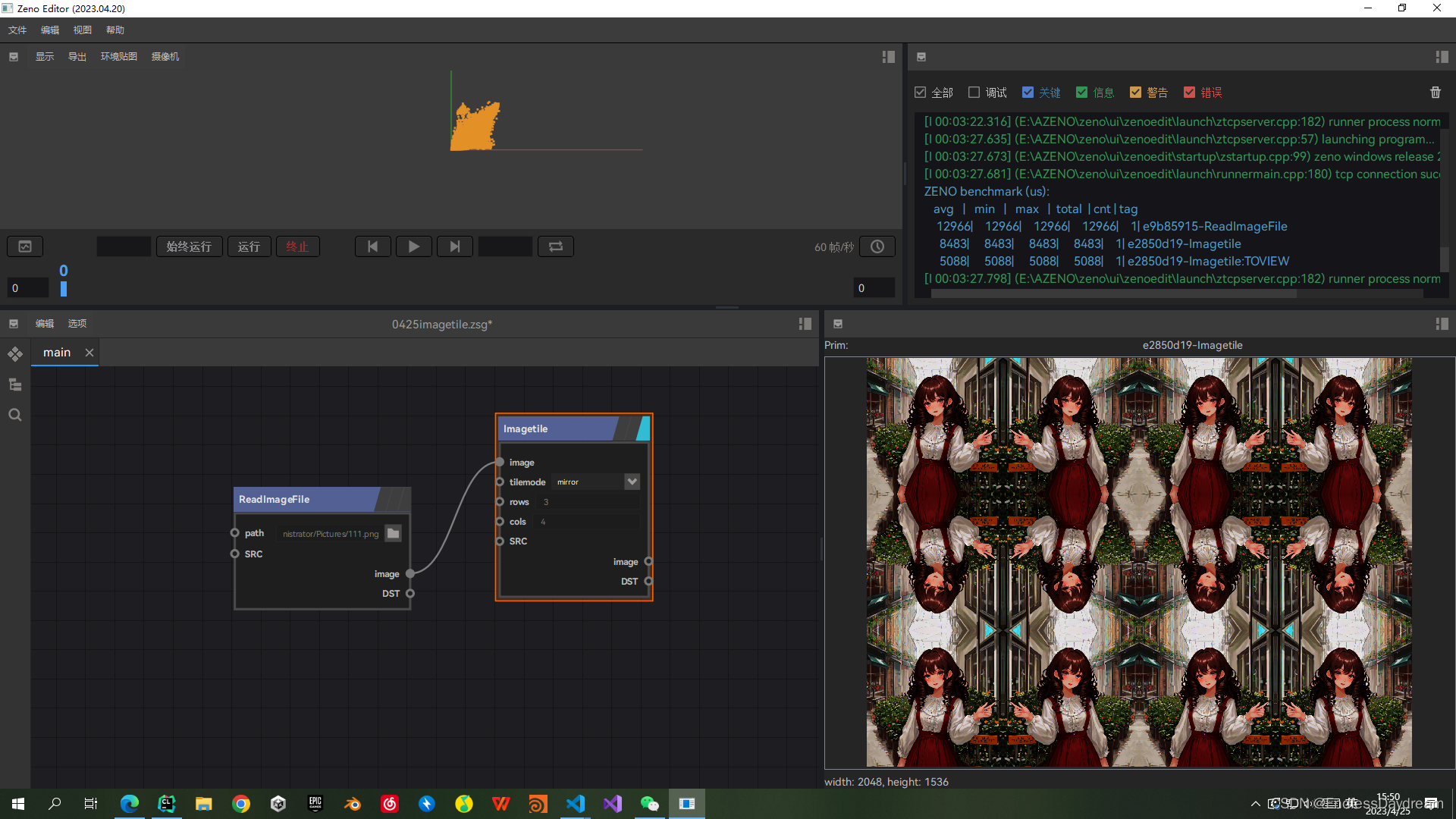Toggle the loop playback icon on the timeline
The width and height of the screenshot is (1456, 819).
tap(555, 246)
